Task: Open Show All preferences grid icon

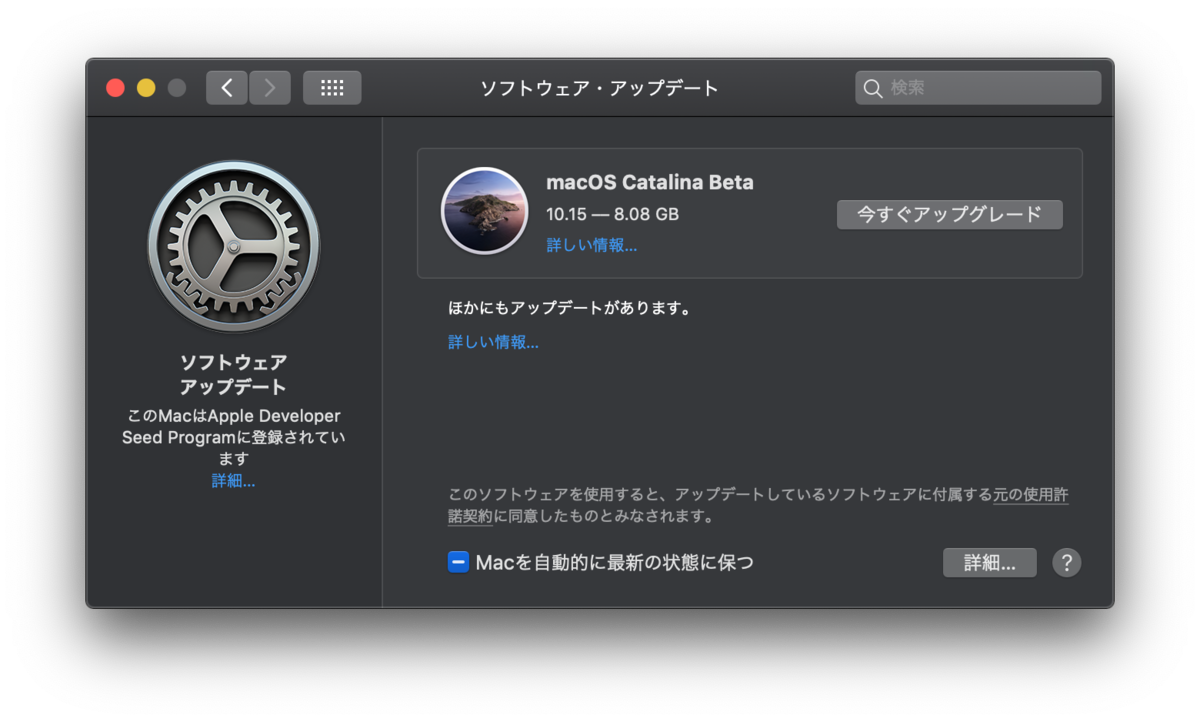Action: point(331,87)
